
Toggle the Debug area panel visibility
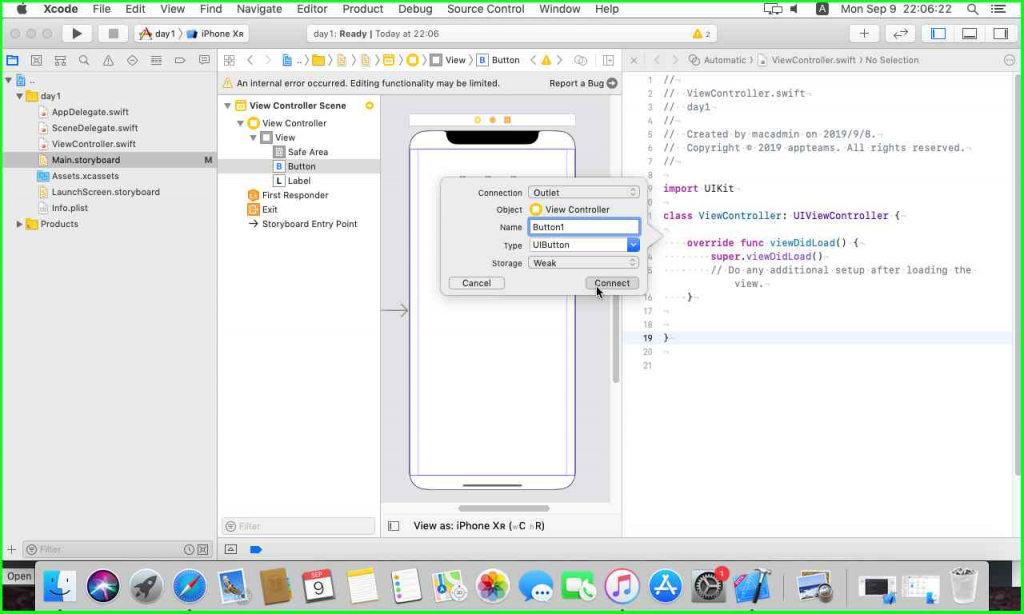[x=969, y=33]
